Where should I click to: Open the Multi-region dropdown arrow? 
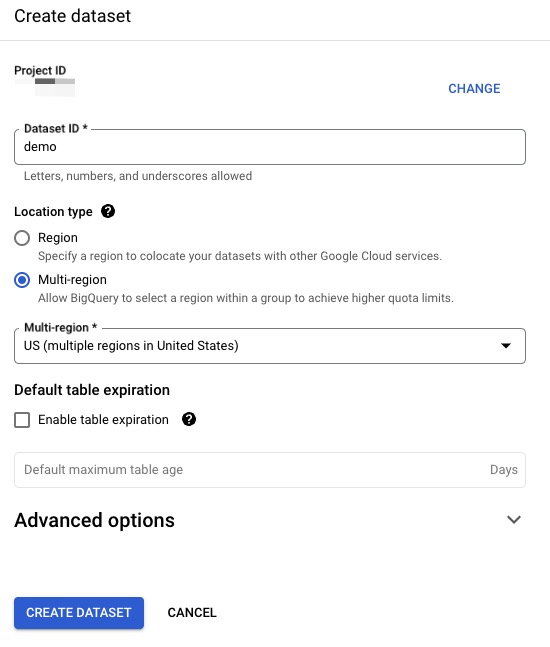coord(506,345)
